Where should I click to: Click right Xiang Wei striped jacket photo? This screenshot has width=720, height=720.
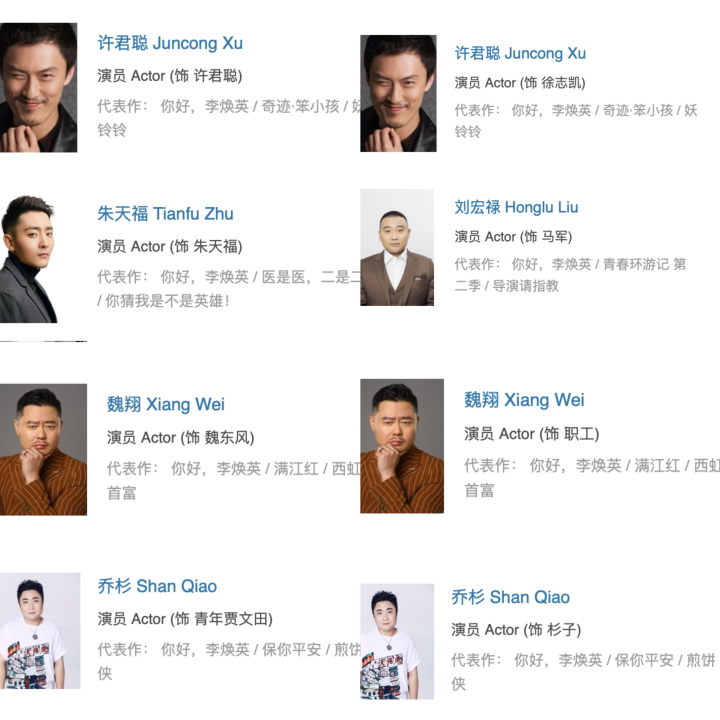pyautogui.click(x=402, y=446)
